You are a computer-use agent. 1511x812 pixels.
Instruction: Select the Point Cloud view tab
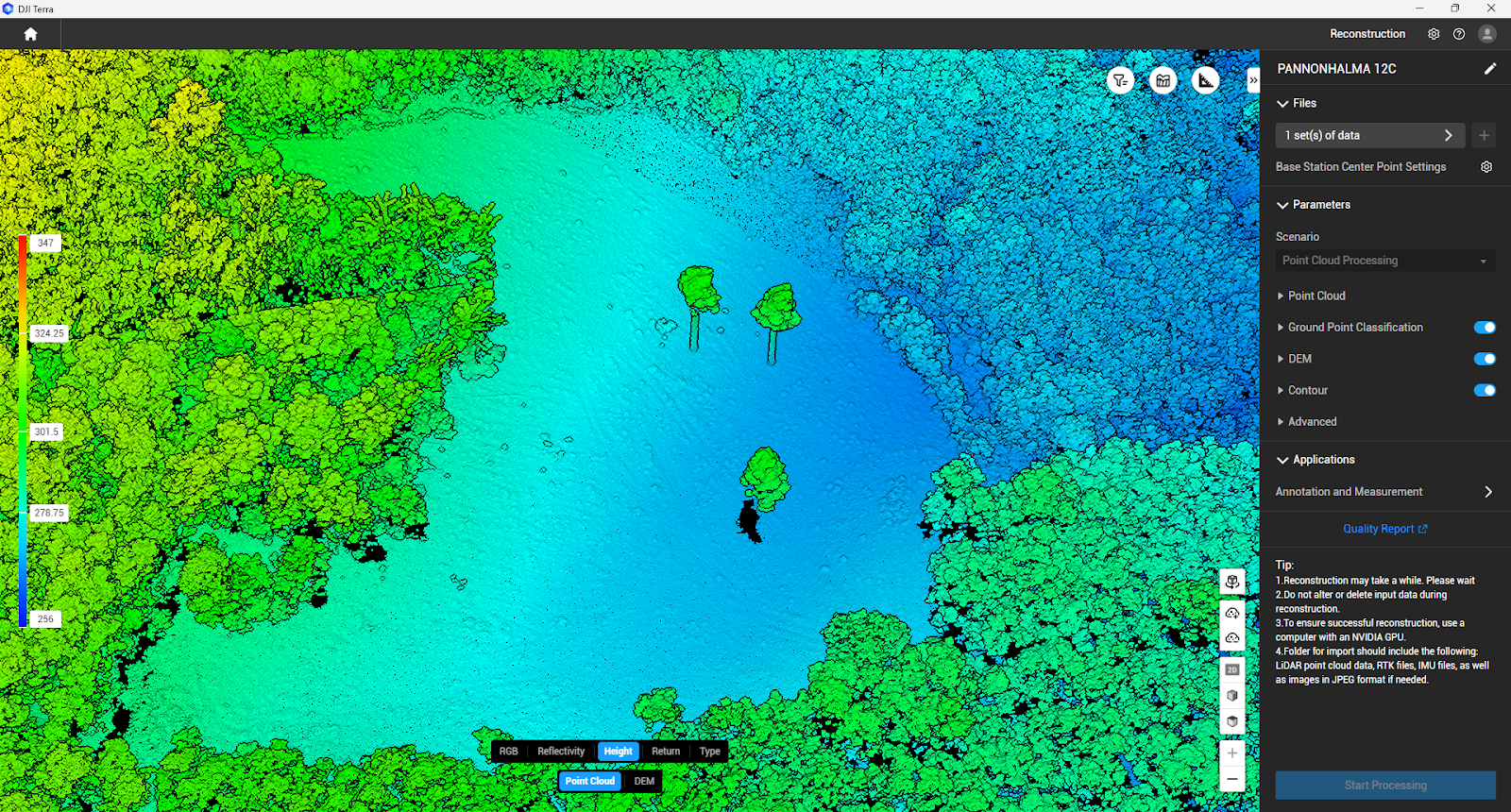[590, 781]
